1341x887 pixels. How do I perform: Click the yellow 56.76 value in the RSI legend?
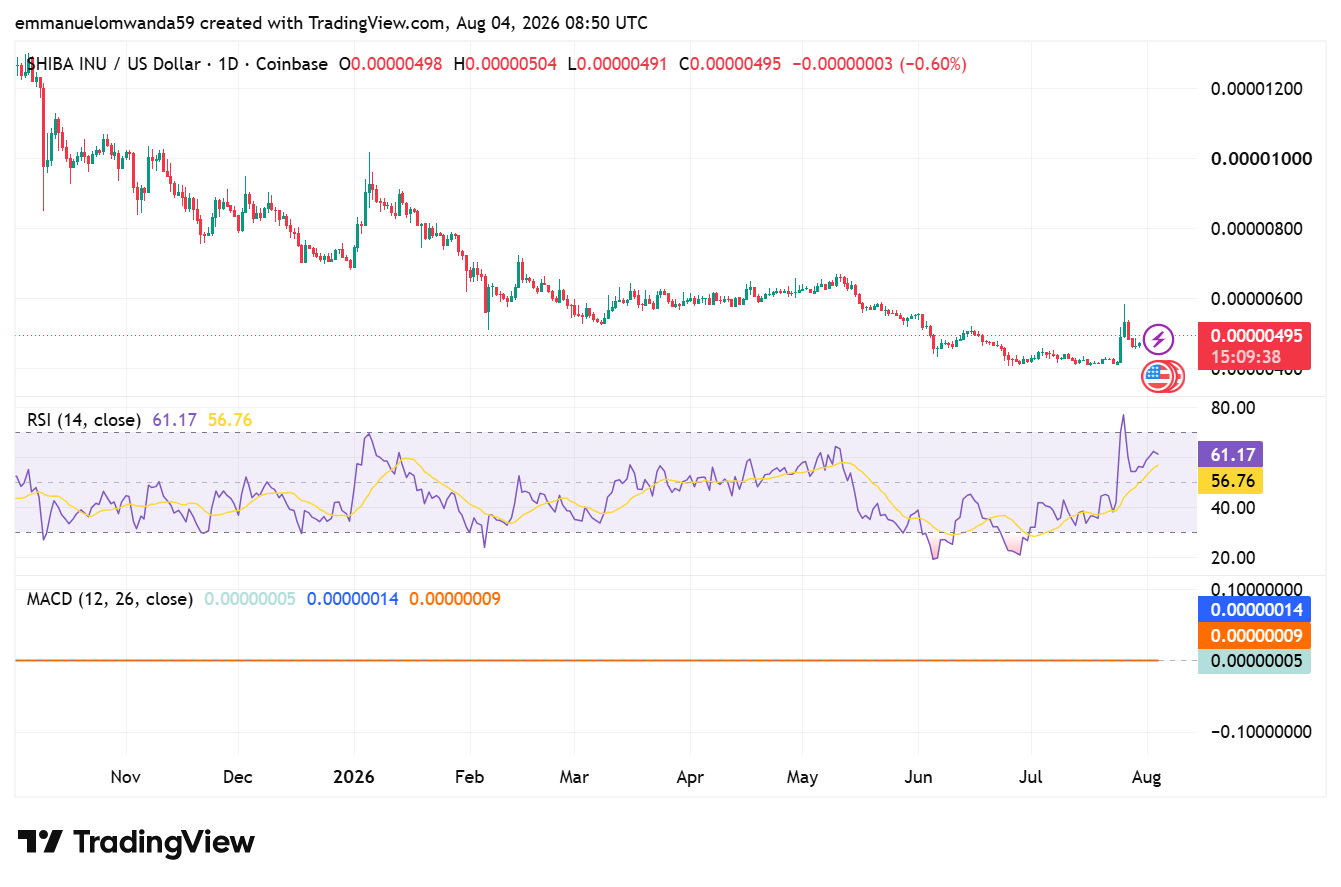coord(230,420)
